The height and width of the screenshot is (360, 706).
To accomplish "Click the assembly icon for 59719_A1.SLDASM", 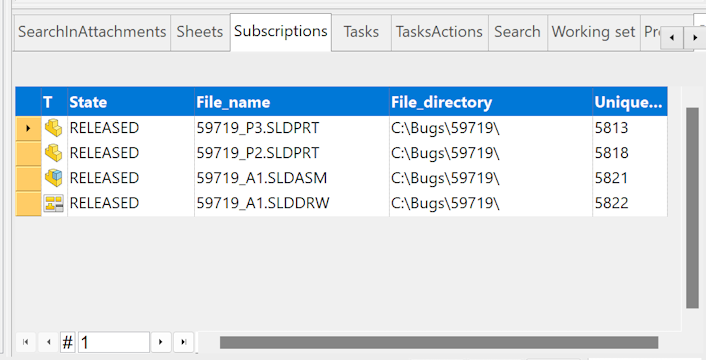I will coord(54,178).
